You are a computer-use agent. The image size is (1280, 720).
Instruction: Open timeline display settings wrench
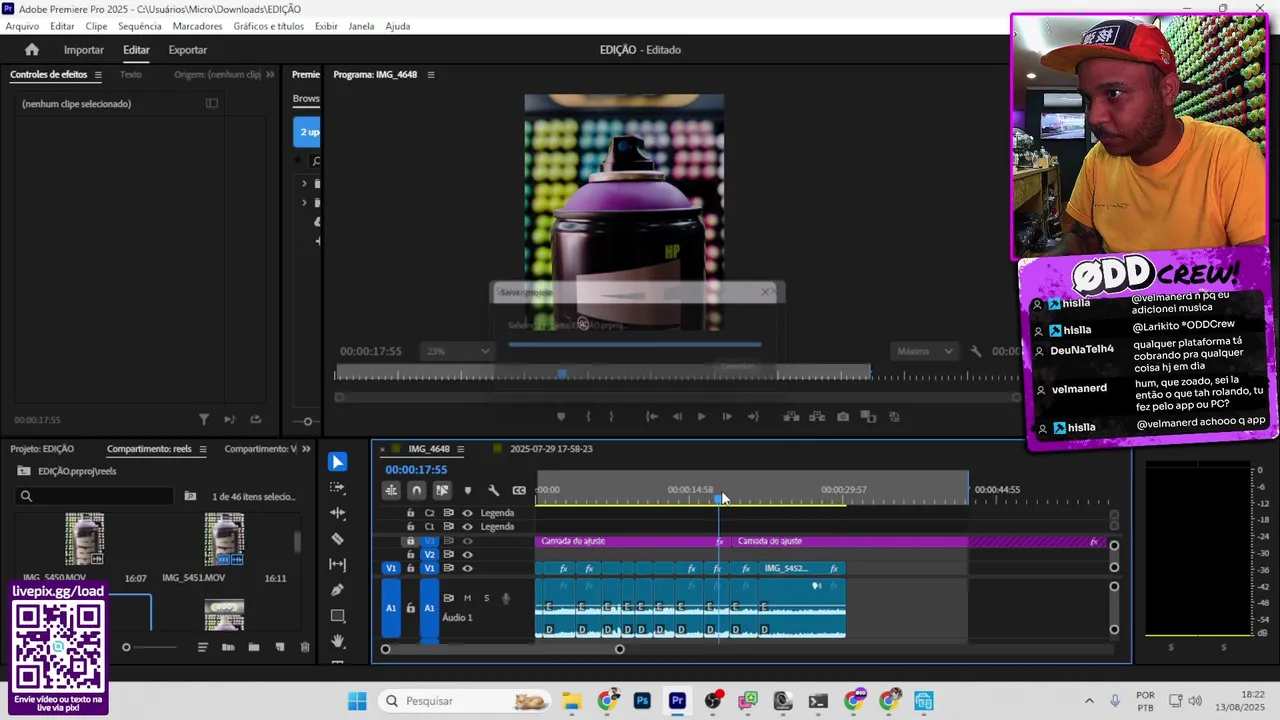tap(493, 490)
